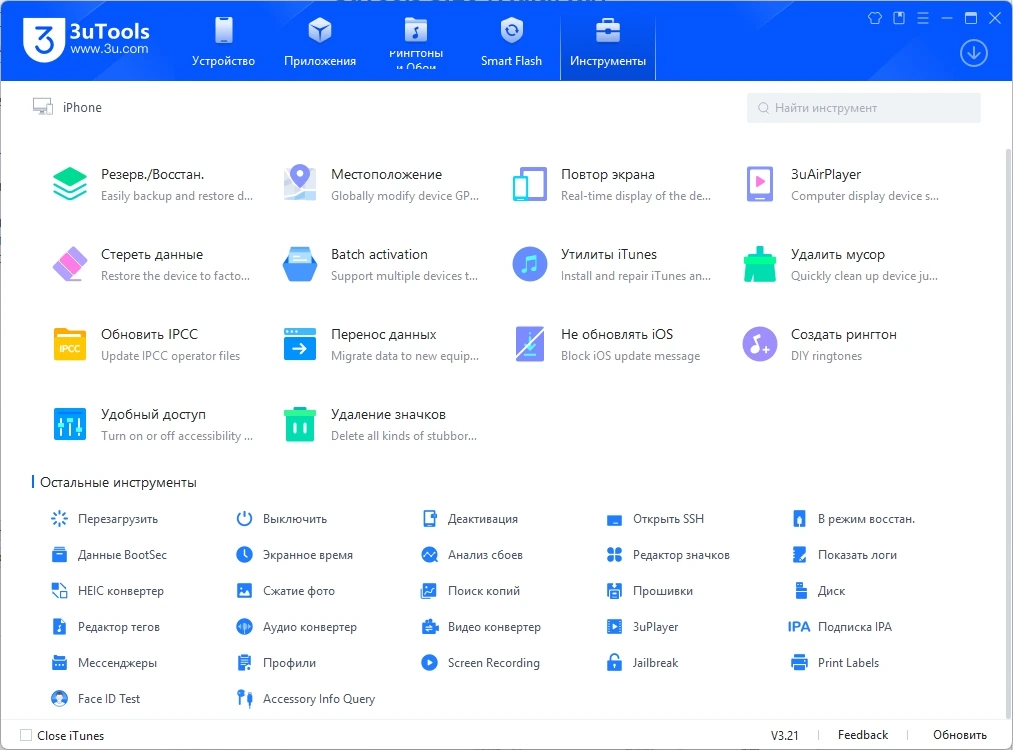
Task: Launch 3uAirPlayer icon
Action: pos(760,184)
